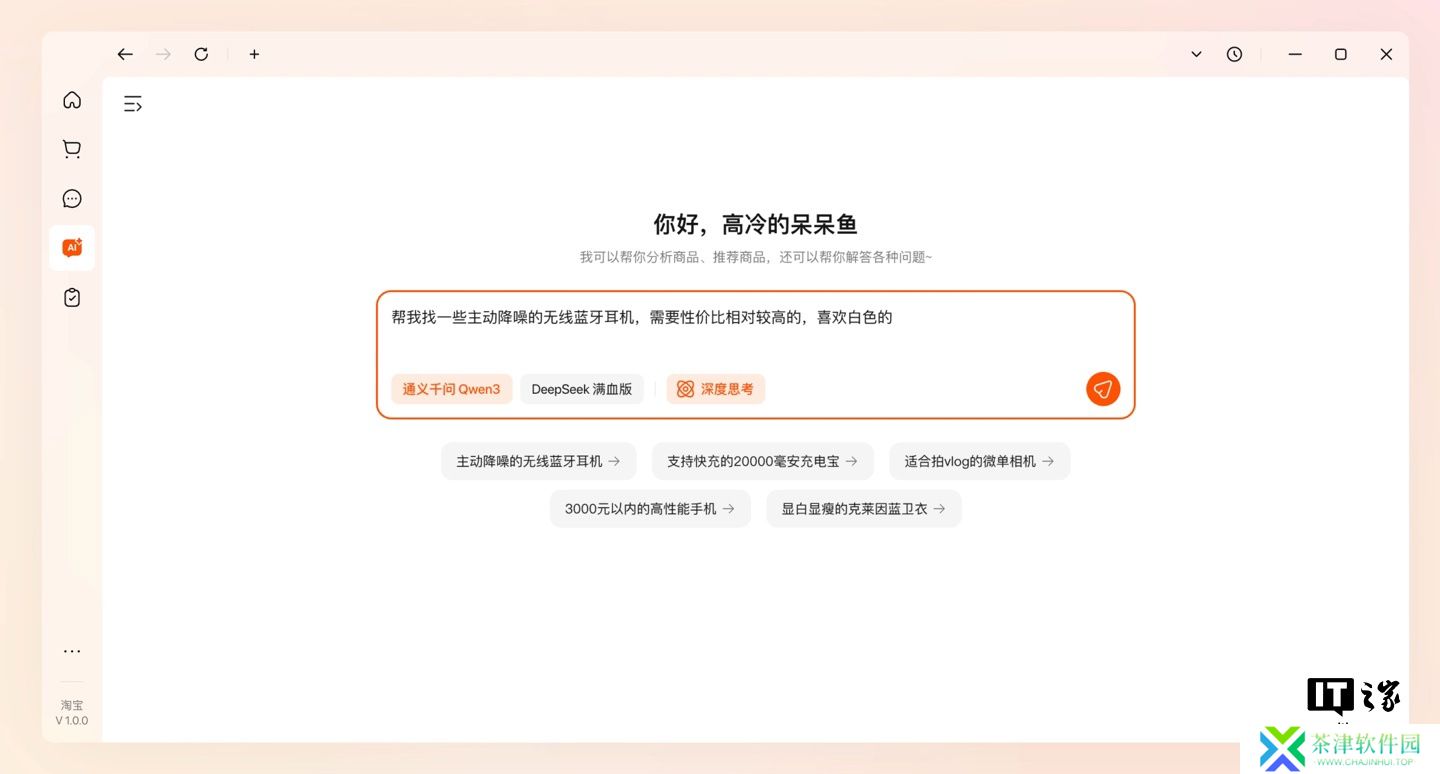Expand the conversation list panel icon
The image size is (1440, 774).
tap(133, 103)
